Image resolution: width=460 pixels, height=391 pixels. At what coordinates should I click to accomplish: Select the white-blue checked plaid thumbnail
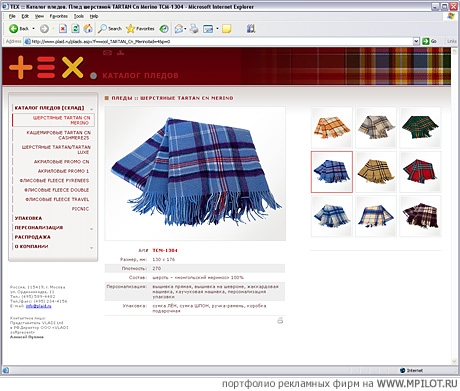pyautogui.click(x=332, y=216)
